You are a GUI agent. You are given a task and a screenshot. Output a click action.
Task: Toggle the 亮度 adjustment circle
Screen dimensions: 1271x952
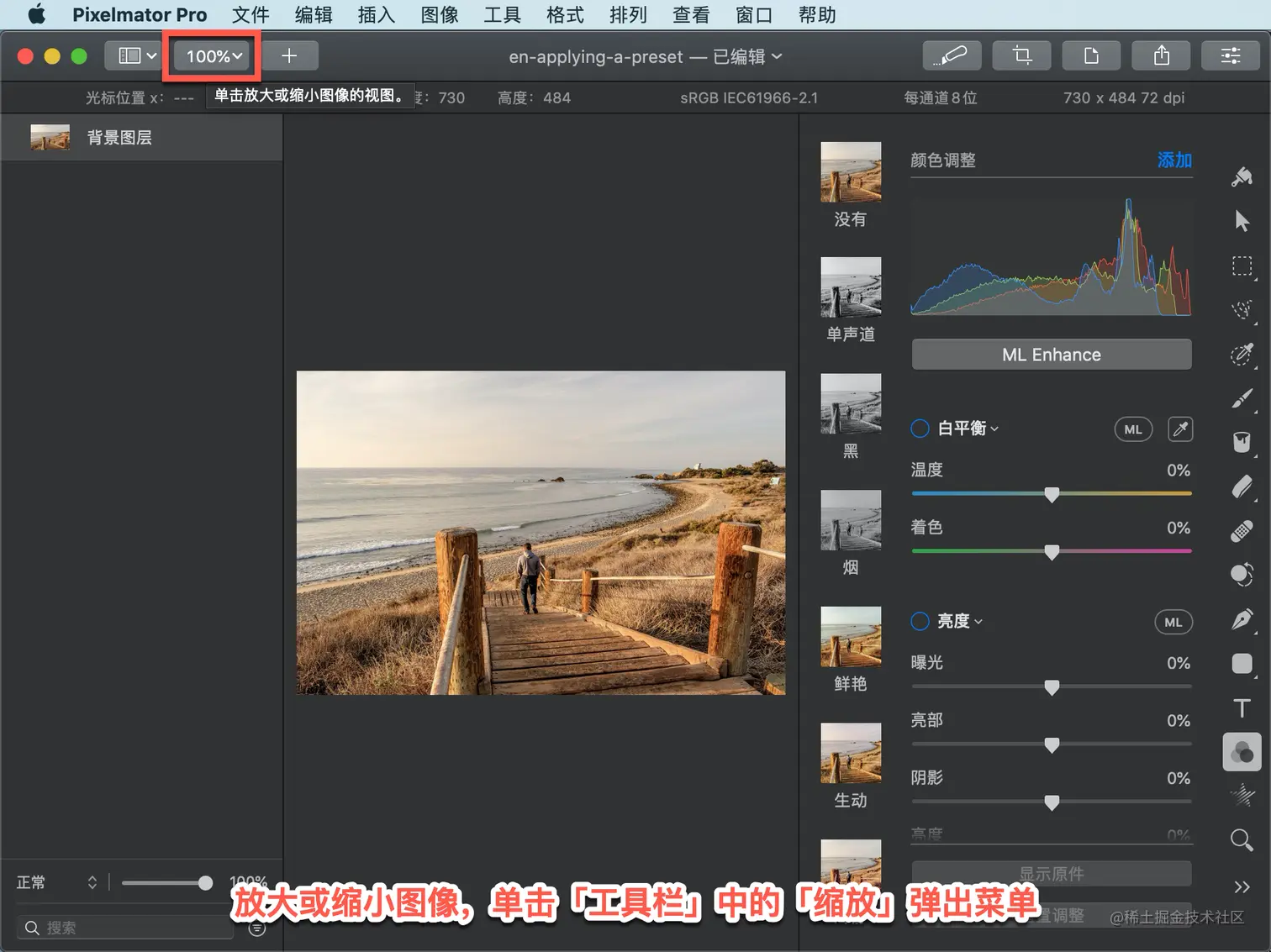pyautogui.click(x=920, y=621)
